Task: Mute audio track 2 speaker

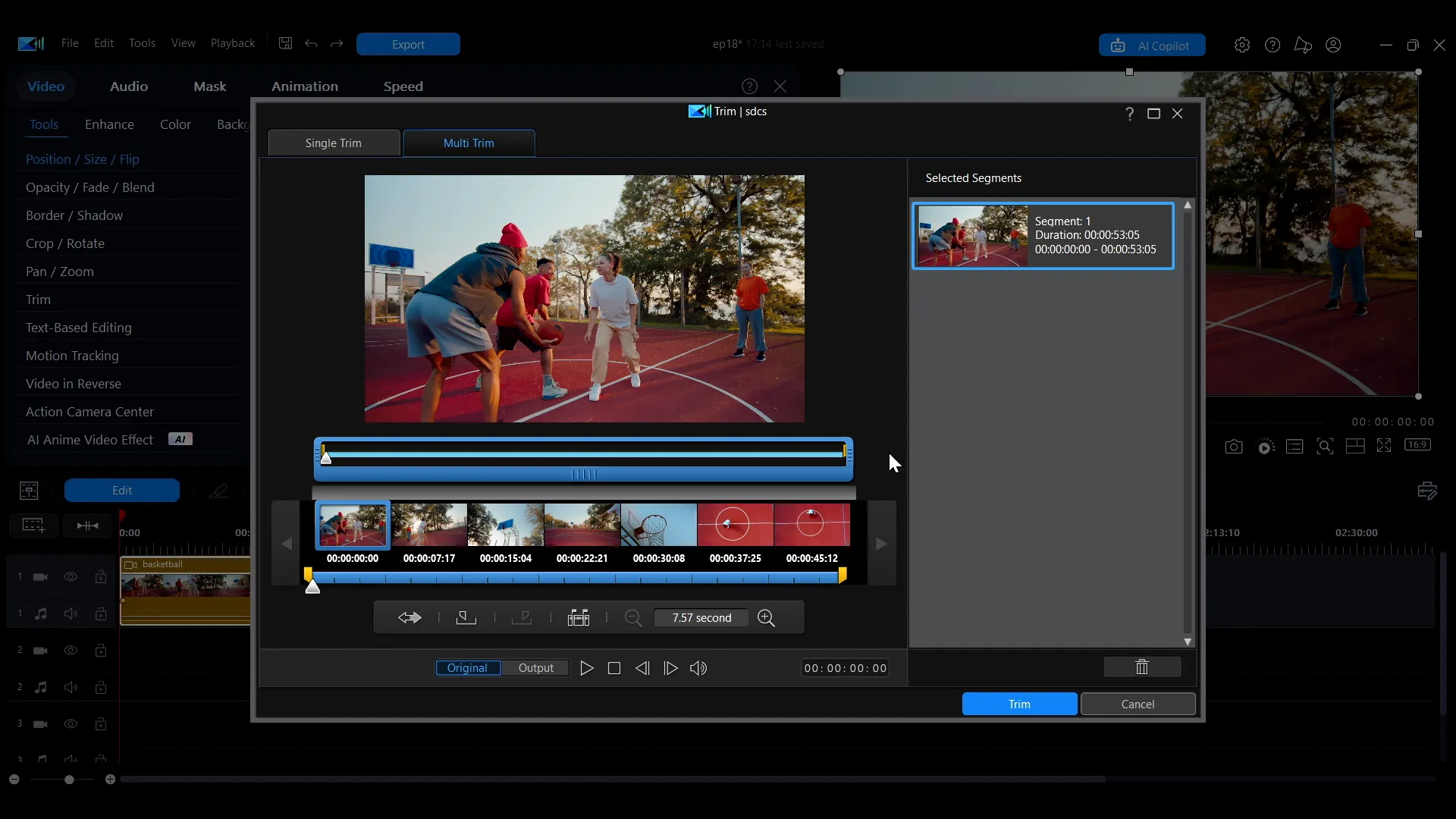Action: point(71,687)
